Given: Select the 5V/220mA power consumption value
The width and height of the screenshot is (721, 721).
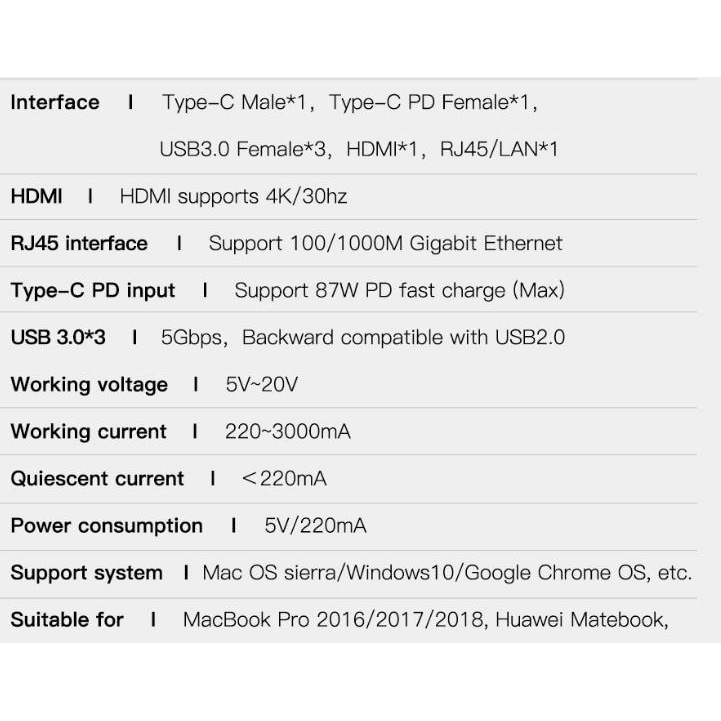Looking at the screenshot, I should [x=315, y=526].
